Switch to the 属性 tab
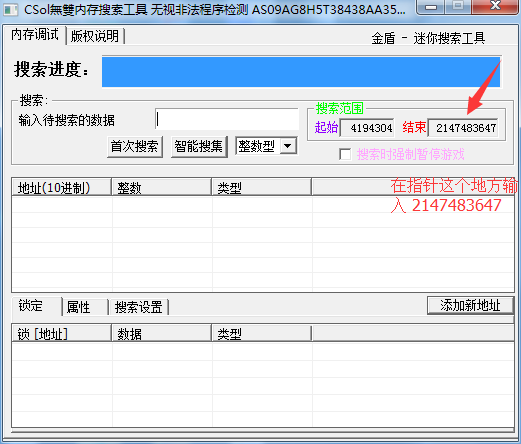 85,307
